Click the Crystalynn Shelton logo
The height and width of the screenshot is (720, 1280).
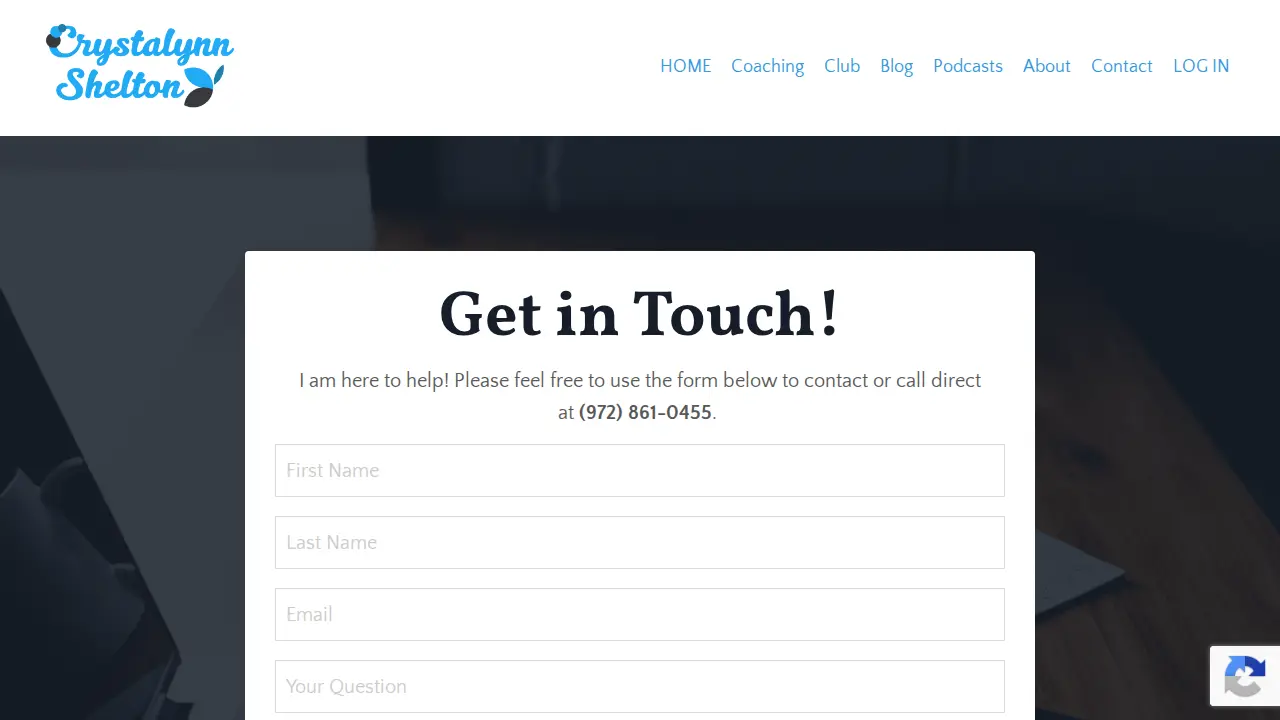coord(140,66)
